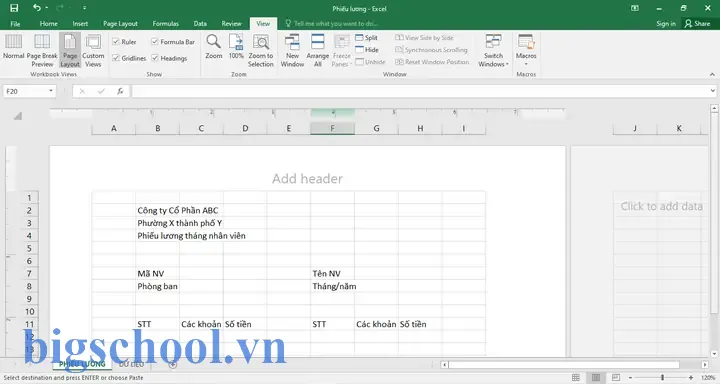Click Insert Function fx icon
This screenshot has width=720, height=384.
click(x=120, y=91)
